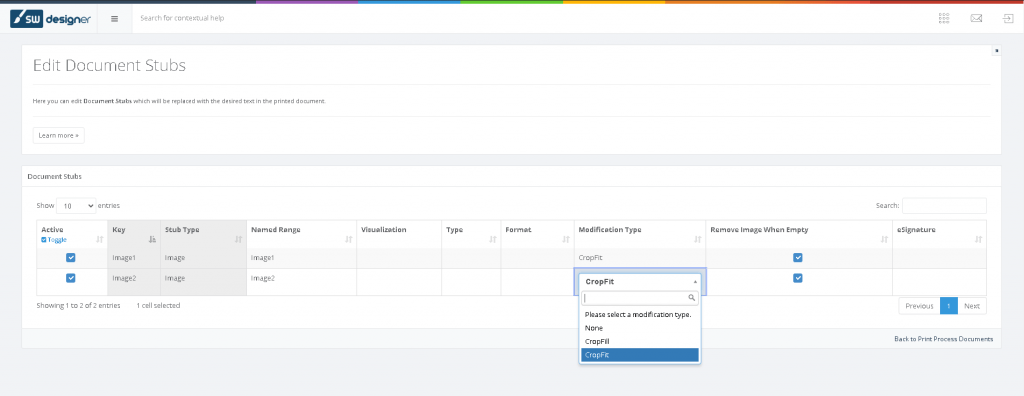This screenshot has height=396, width=1024.
Task: Uncheck Active for Image1 row
Action: [71, 257]
